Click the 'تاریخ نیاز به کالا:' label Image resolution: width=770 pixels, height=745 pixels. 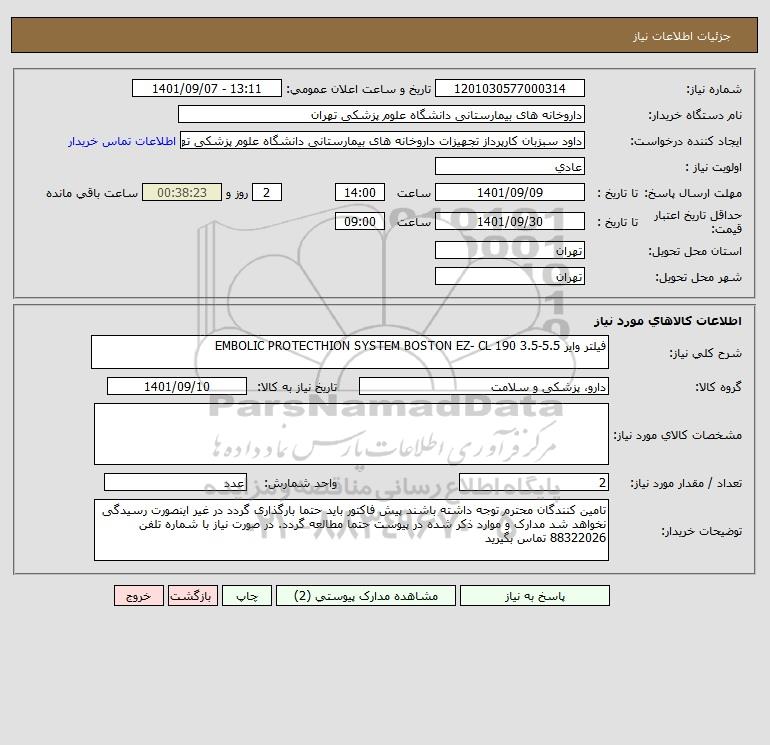(298, 387)
